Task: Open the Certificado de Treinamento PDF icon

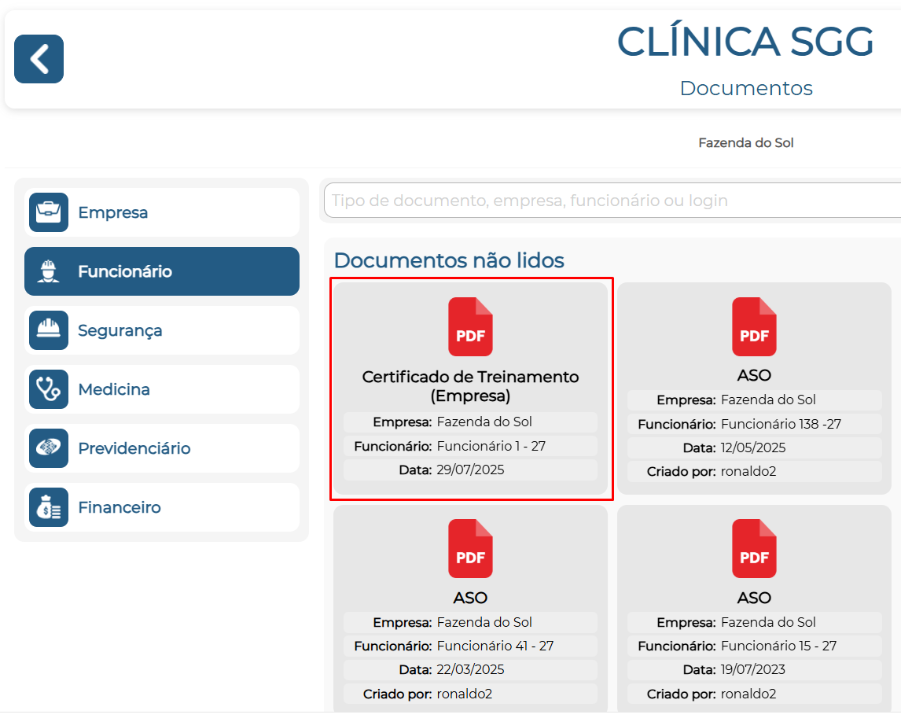Action: [x=470, y=327]
